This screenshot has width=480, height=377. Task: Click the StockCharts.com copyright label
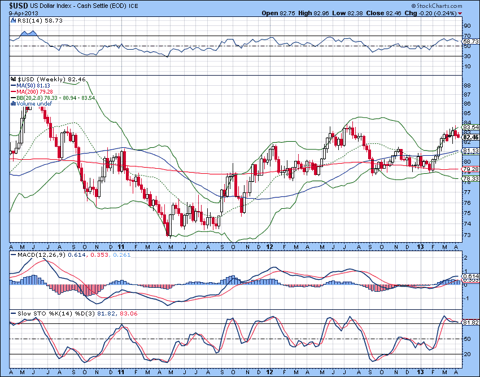pyautogui.click(x=437, y=6)
